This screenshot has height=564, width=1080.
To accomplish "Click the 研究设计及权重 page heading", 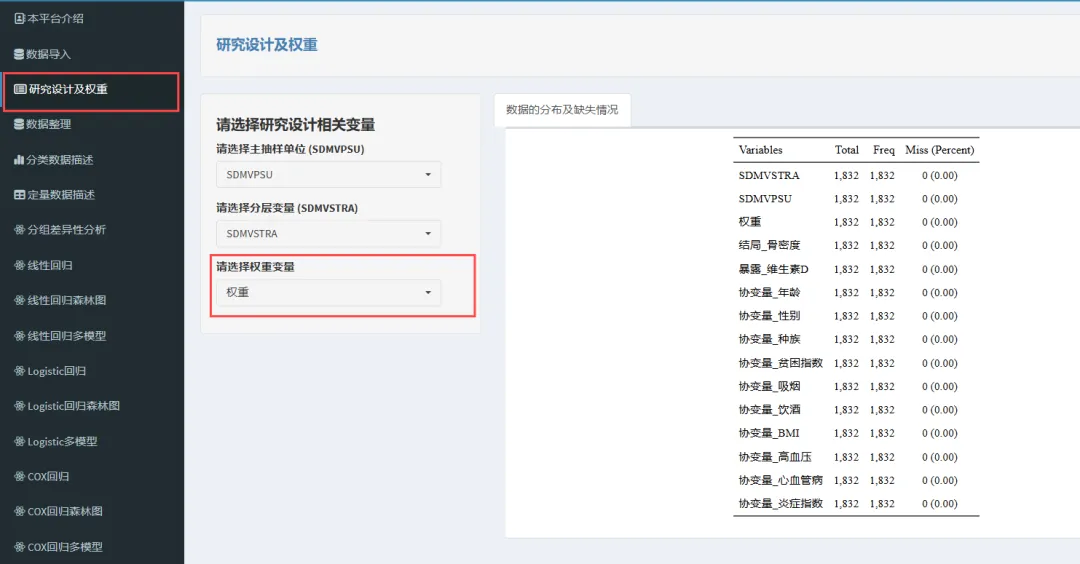I will click(x=267, y=45).
